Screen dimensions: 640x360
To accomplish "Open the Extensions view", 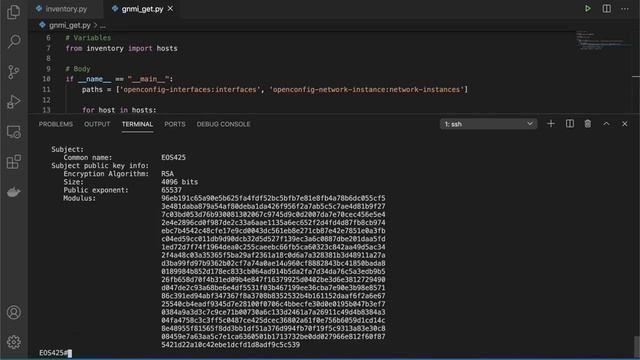I will (x=13, y=162).
